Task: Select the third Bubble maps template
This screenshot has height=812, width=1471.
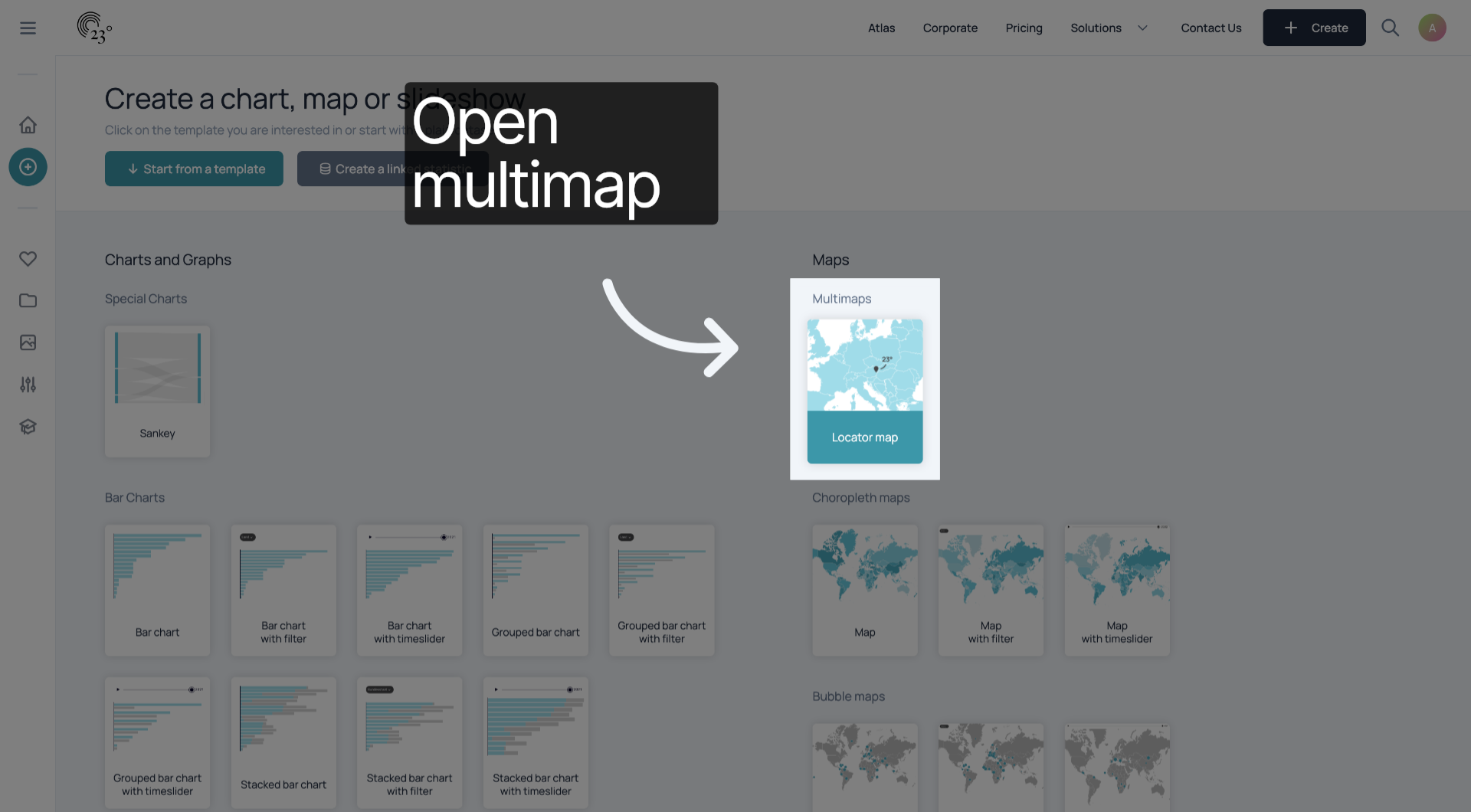Action: (1117, 768)
